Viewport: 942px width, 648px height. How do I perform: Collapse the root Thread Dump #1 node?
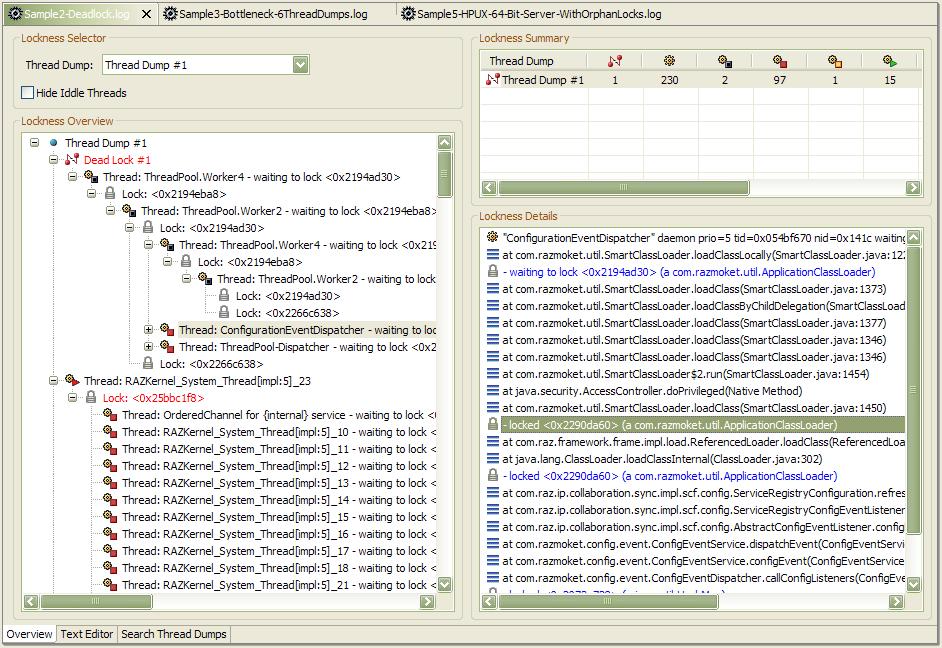pos(34,143)
